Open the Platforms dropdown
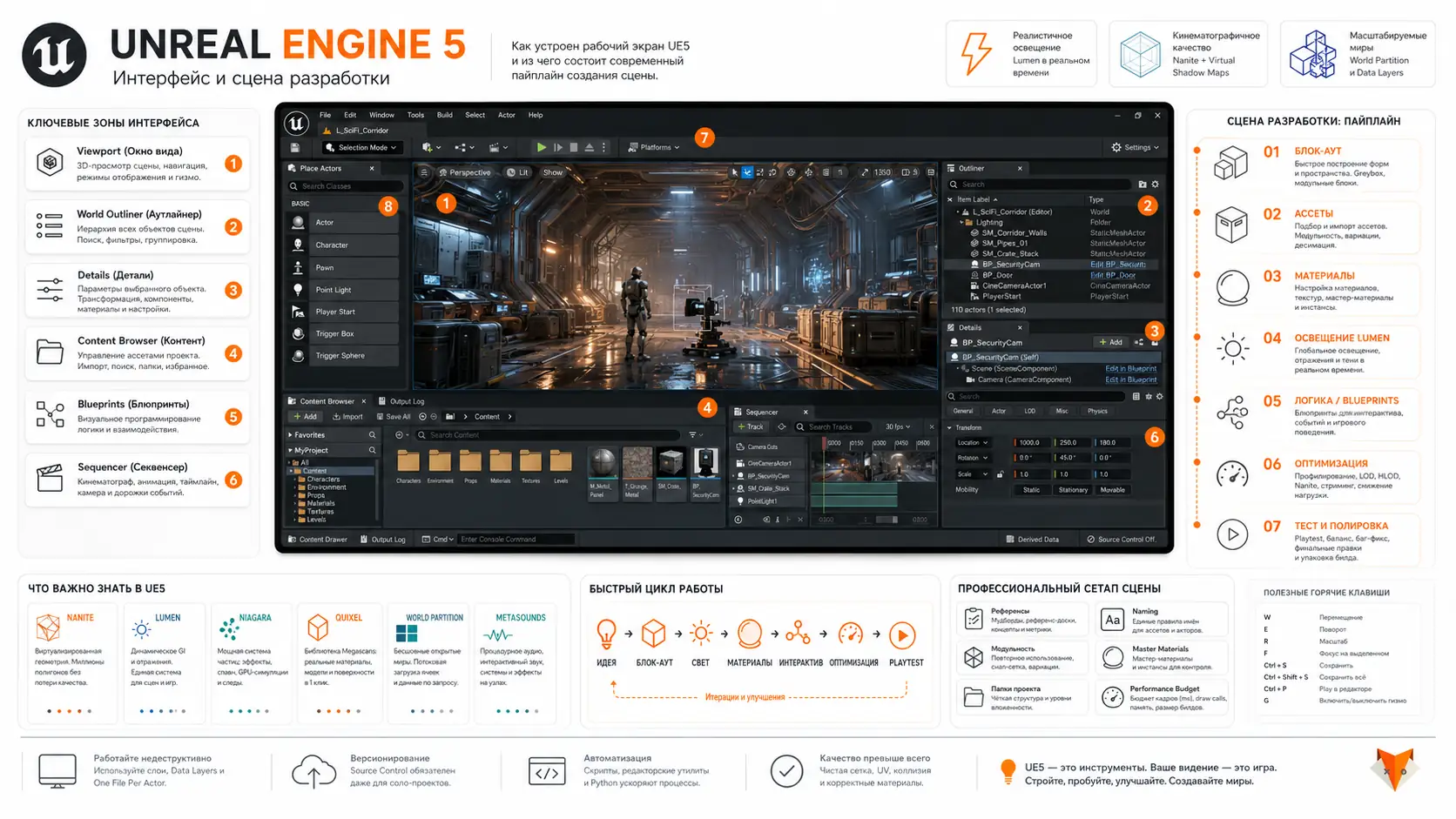Screen dimensions: 1456x819 pos(653,147)
